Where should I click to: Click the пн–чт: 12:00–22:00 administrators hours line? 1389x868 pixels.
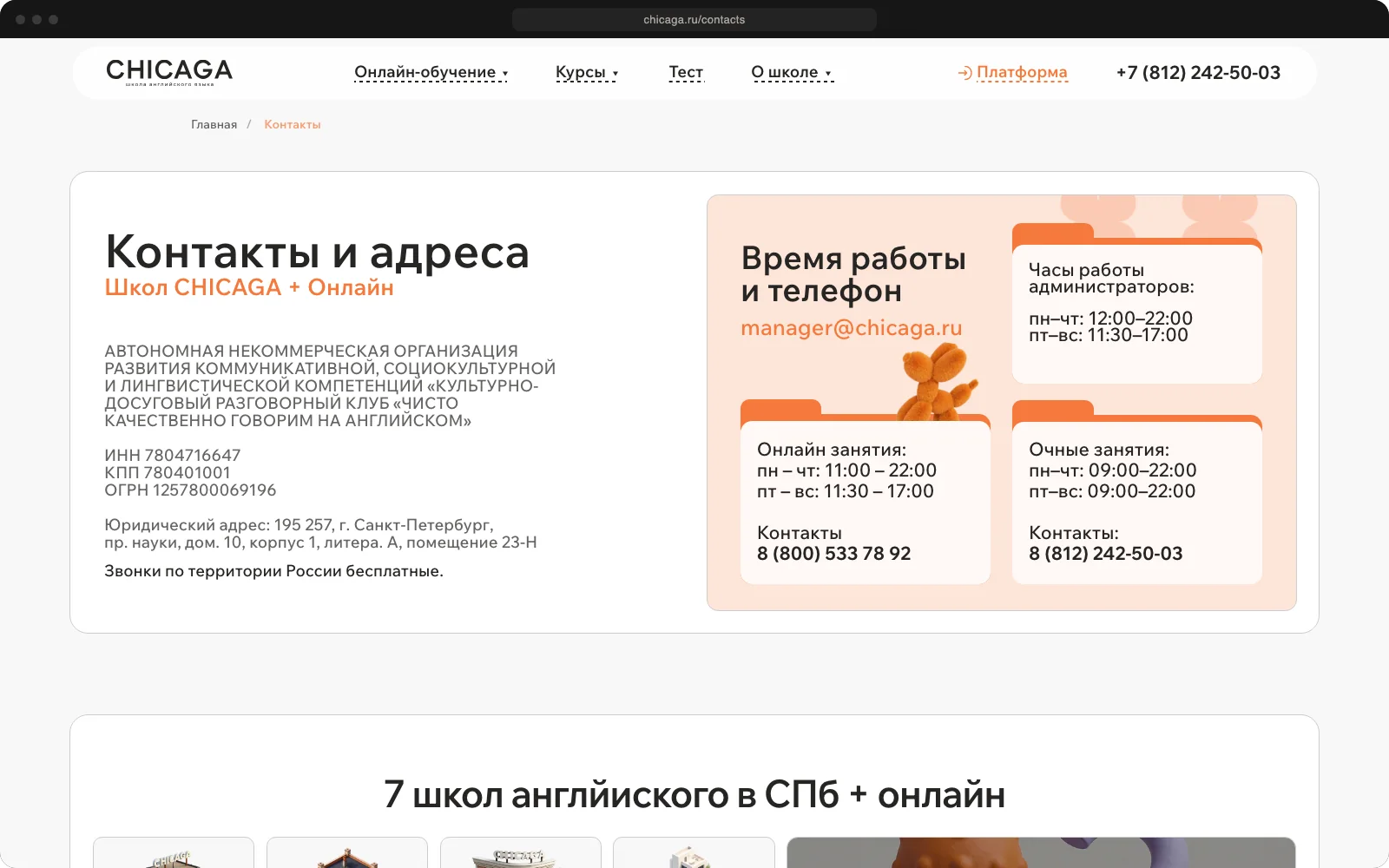click(x=1110, y=319)
